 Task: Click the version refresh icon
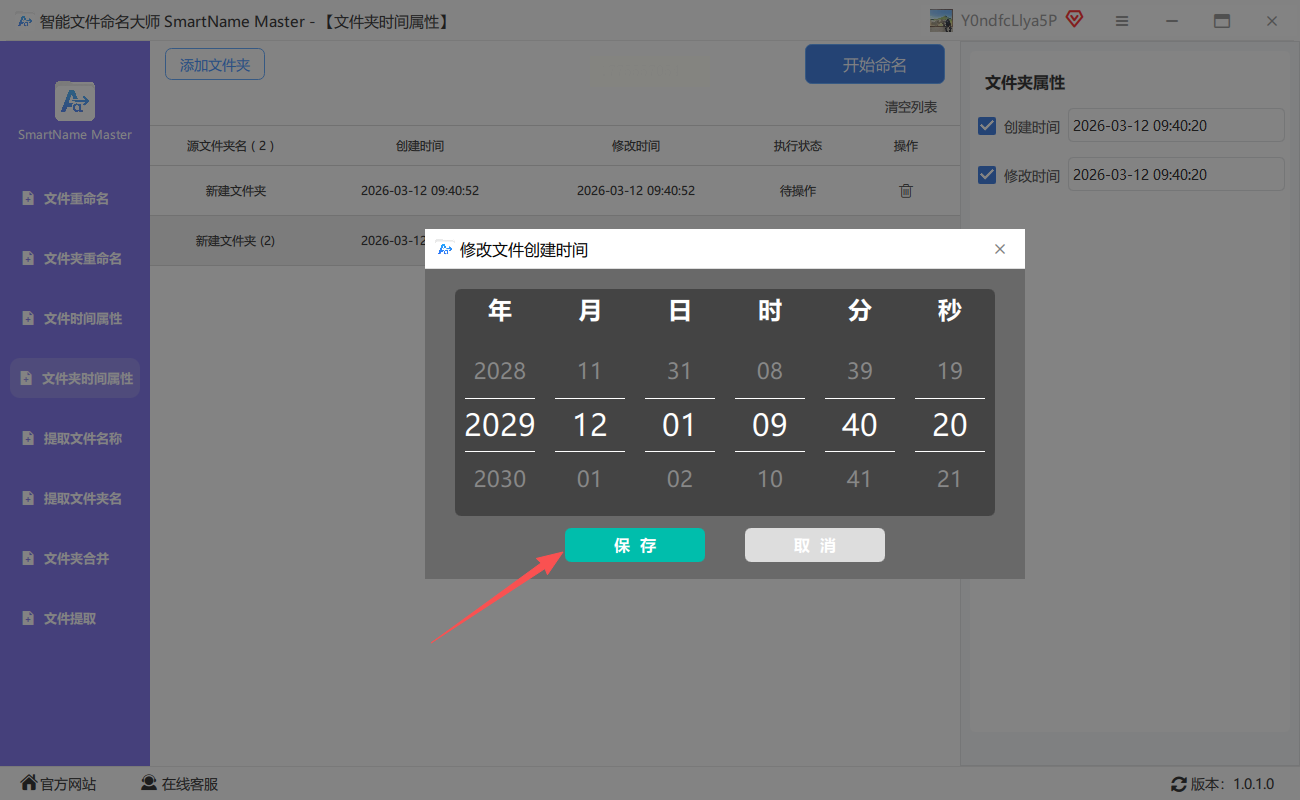pyautogui.click(x=1179, y=784)
